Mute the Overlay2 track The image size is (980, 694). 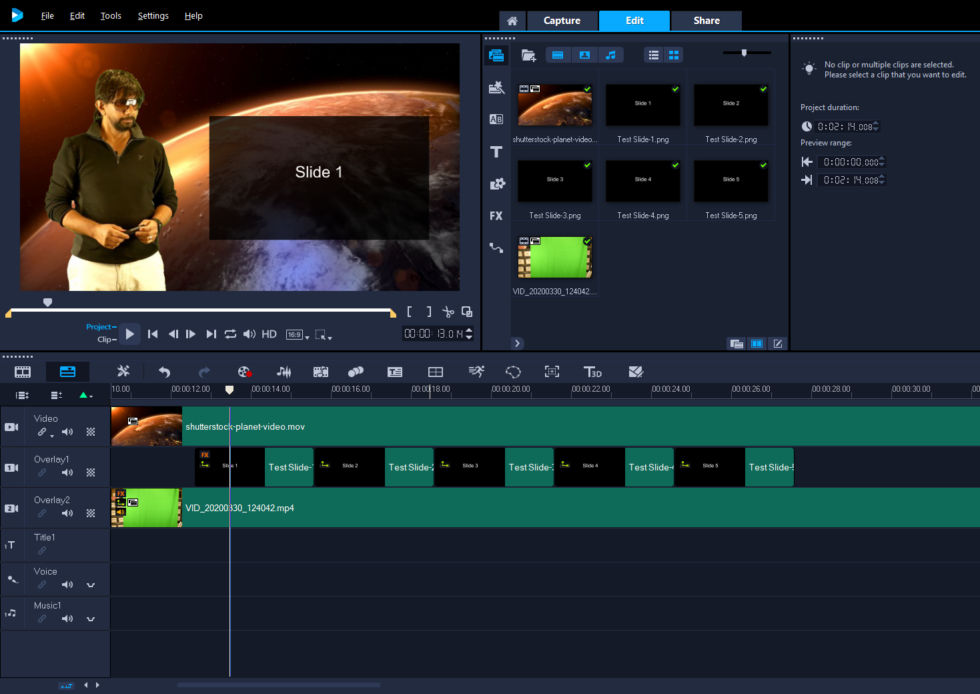(x=67, y=512)
